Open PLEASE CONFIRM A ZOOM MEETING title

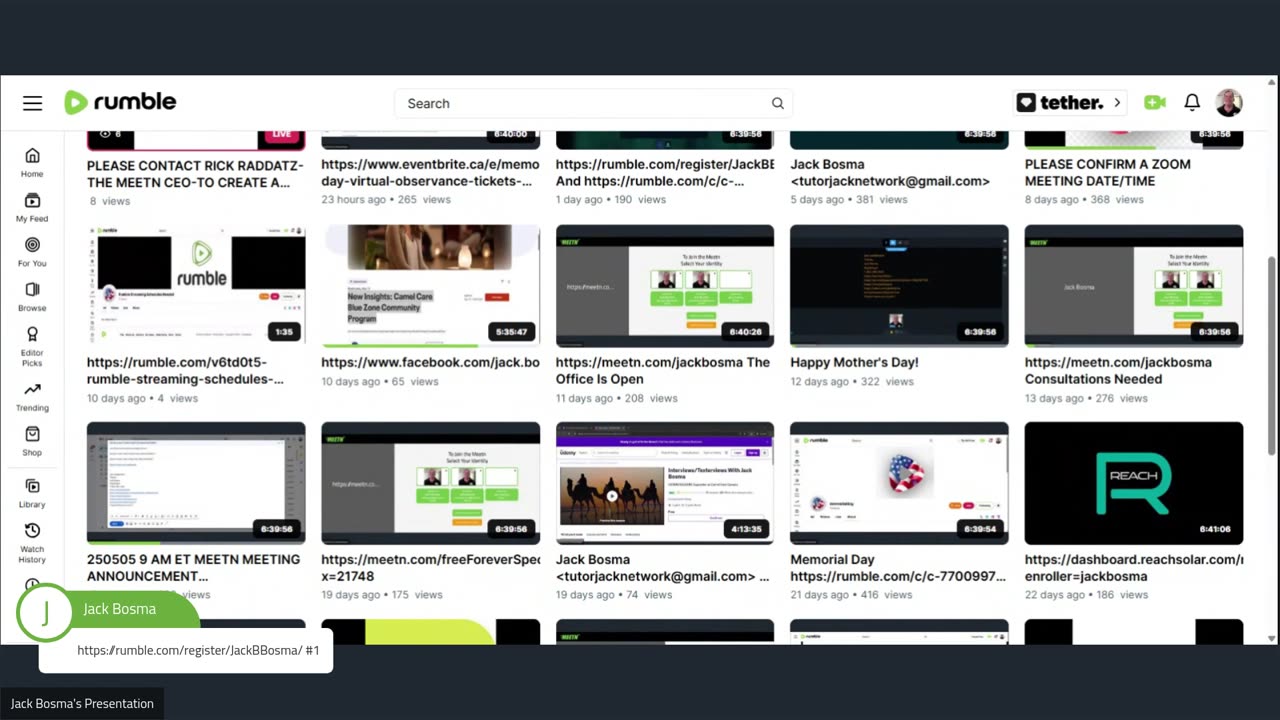click(1108, 172)
